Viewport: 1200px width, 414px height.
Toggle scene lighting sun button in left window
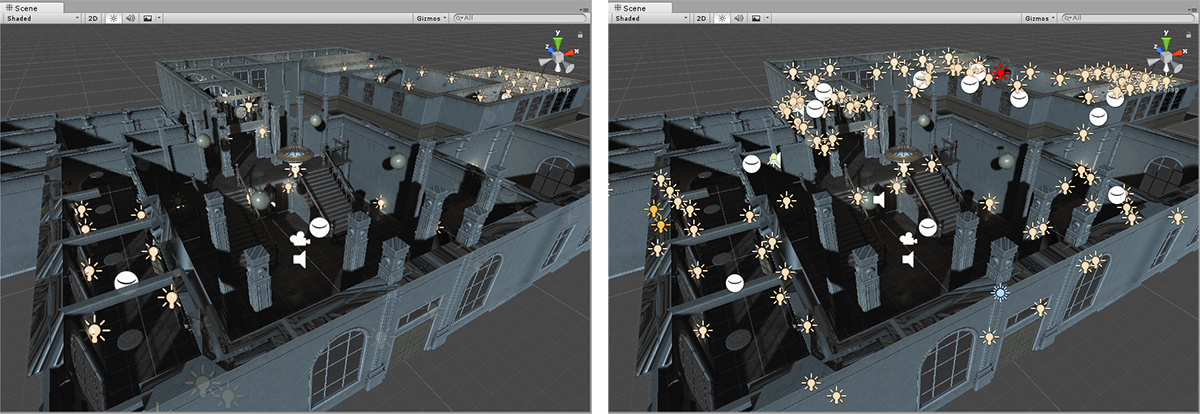coord(113,18)
